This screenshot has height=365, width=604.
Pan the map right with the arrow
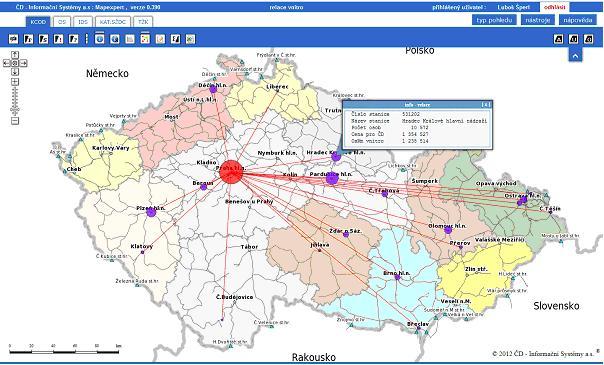click(x=23, y=63)
